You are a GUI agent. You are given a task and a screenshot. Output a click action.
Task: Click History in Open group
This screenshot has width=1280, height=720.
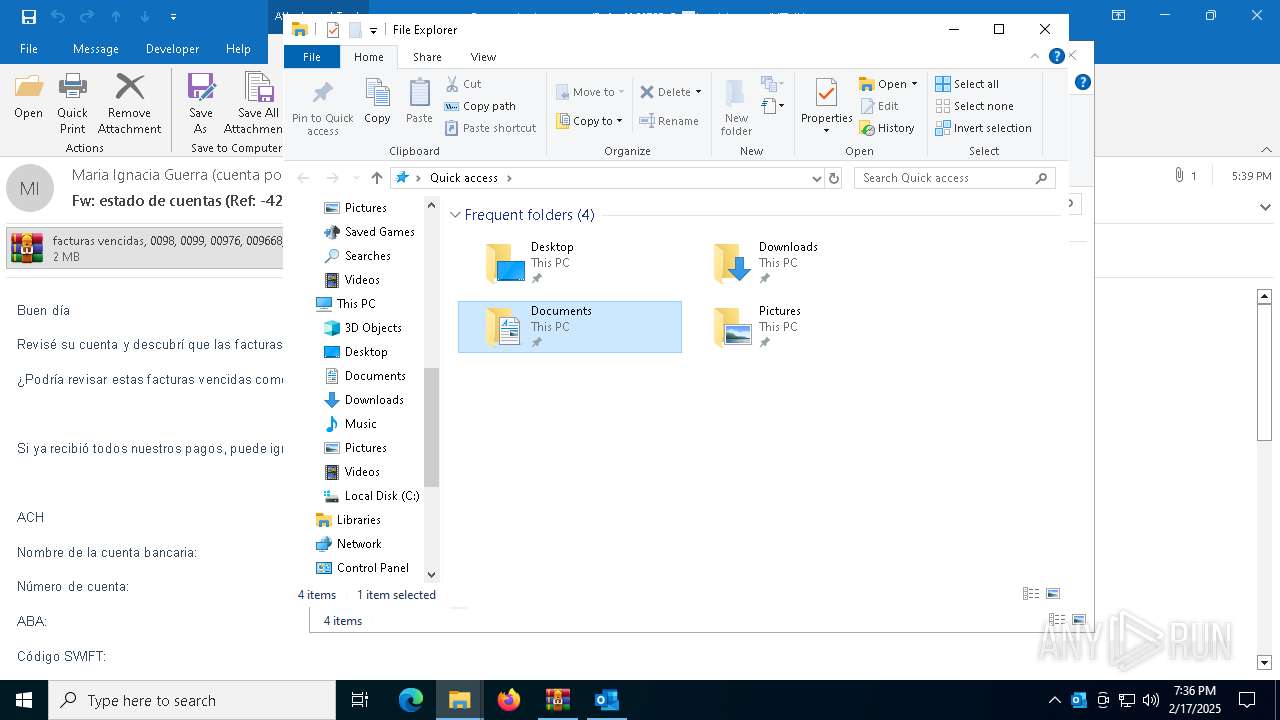click(x=887, y=128)
